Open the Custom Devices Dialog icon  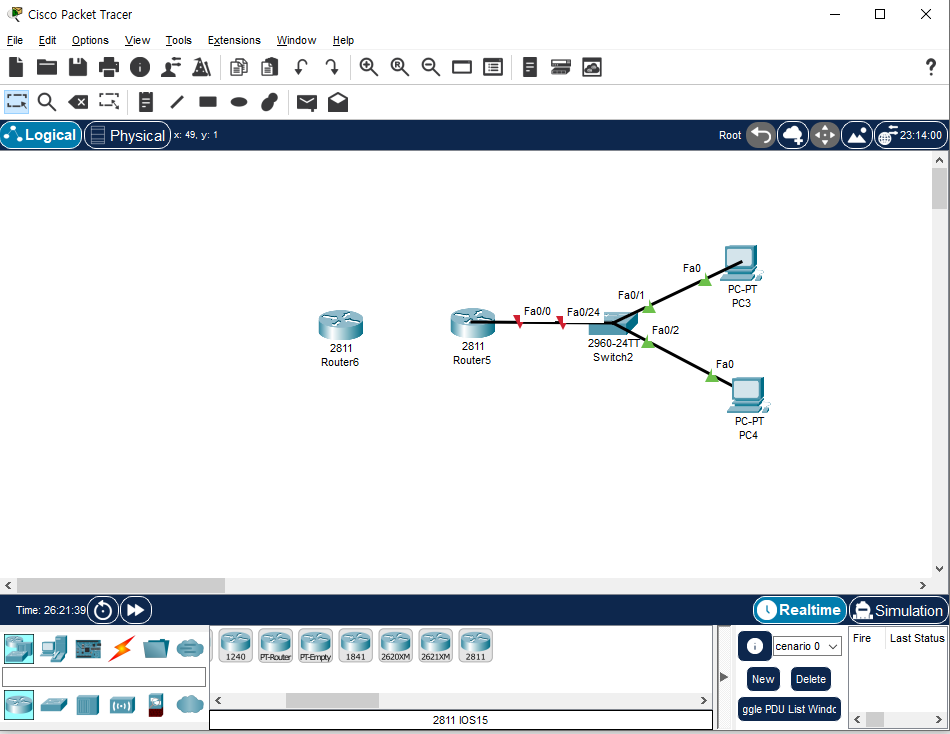[493, 67]
